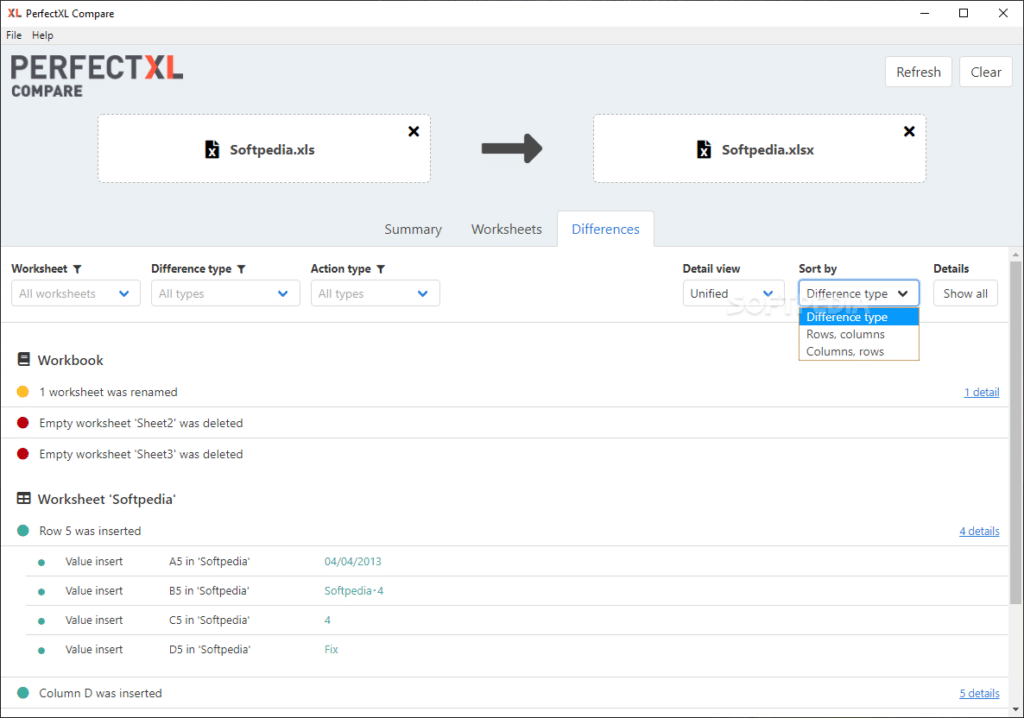Click green dot beside Column D was inserted

point(23,693)
